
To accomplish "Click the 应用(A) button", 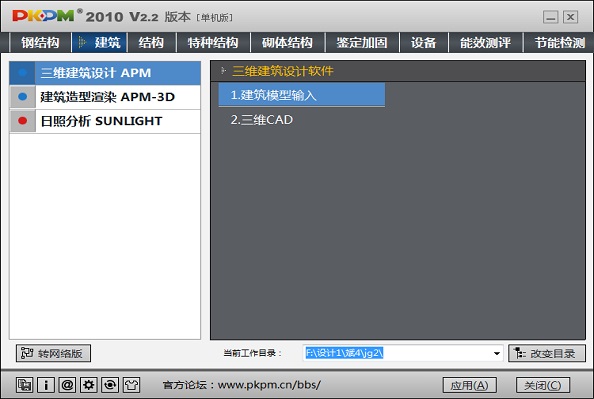I will 469,385.
